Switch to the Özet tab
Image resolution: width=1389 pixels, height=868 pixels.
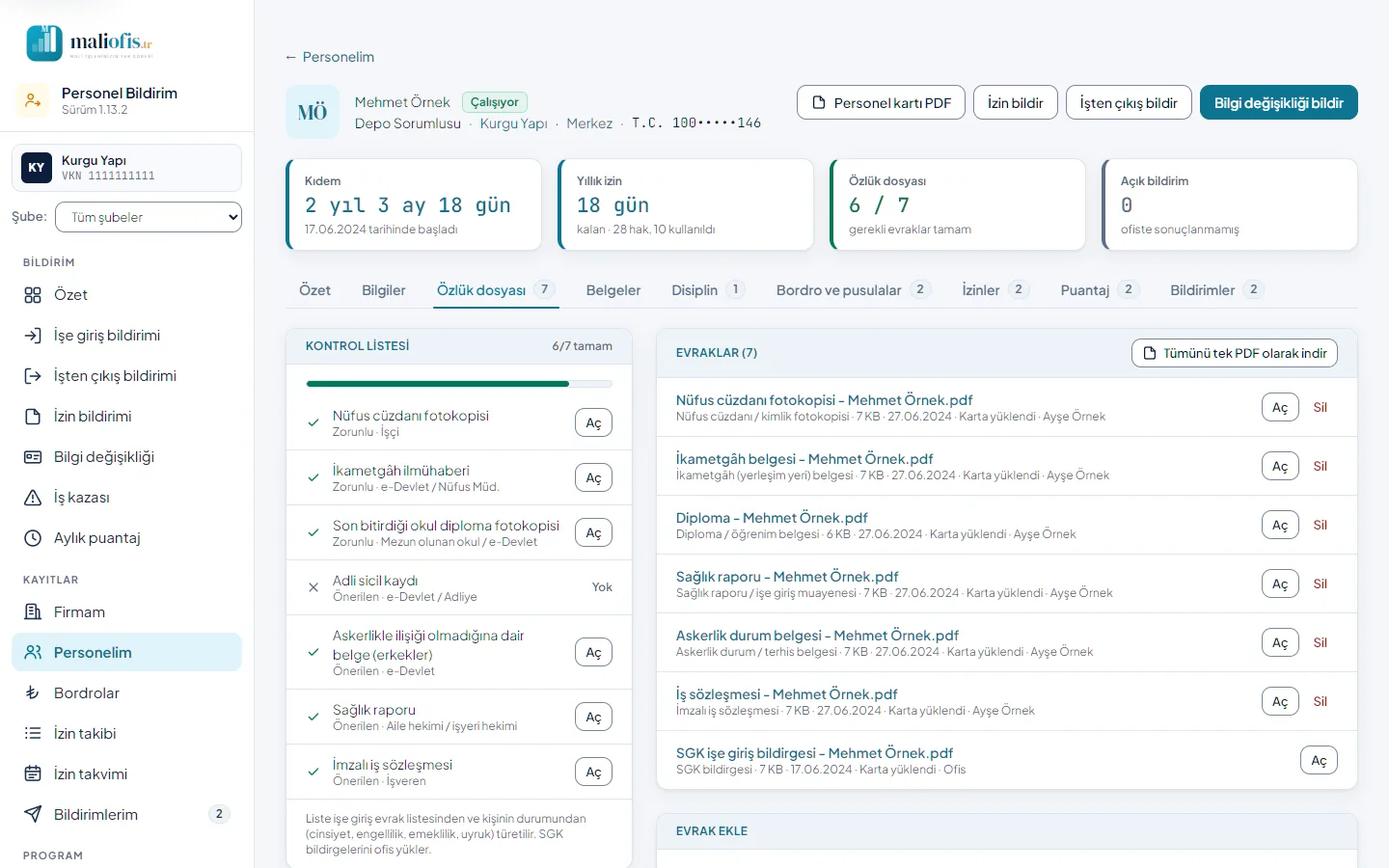click(x=314, y=290)
